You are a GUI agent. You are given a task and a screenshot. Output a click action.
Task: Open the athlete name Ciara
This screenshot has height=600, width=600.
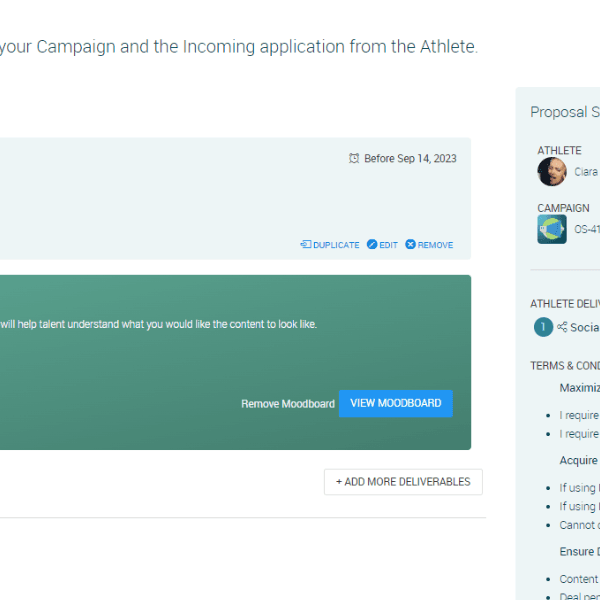(586, 172)
